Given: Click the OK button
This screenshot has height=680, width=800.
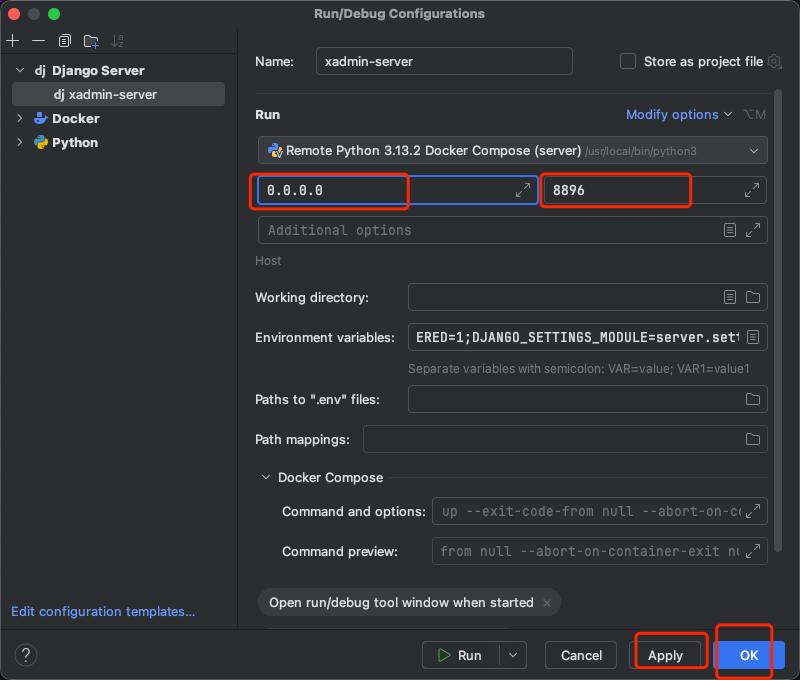Looking at the screenshot, I should point(749,655).
